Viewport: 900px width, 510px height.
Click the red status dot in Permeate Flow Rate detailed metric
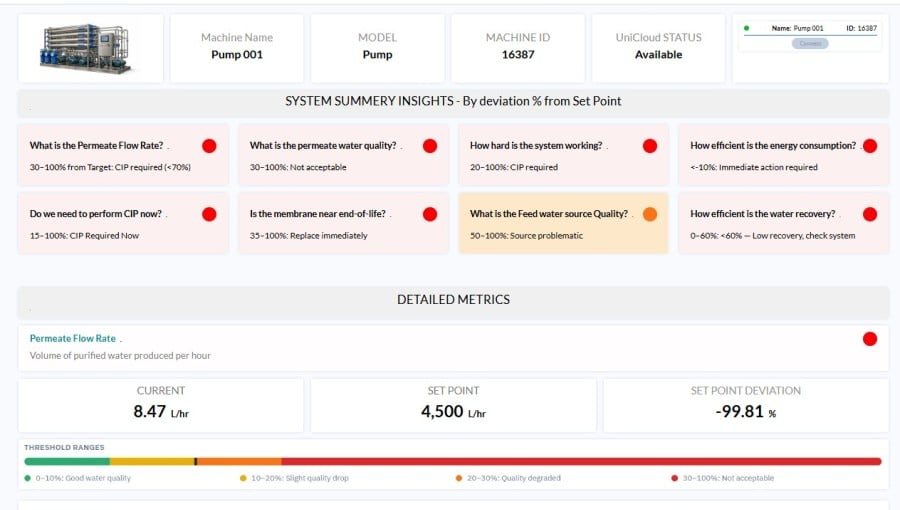(x=870, y=339)
